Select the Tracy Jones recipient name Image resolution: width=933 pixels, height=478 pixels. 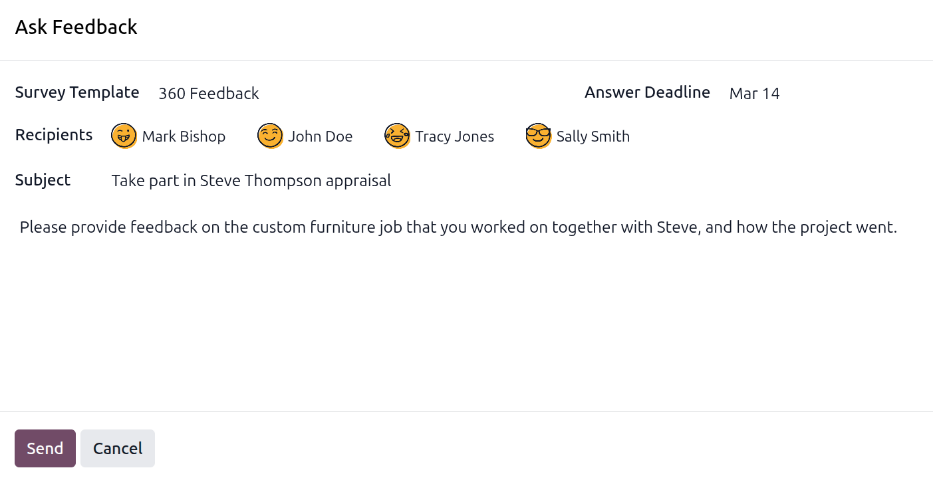pos(454,136)
